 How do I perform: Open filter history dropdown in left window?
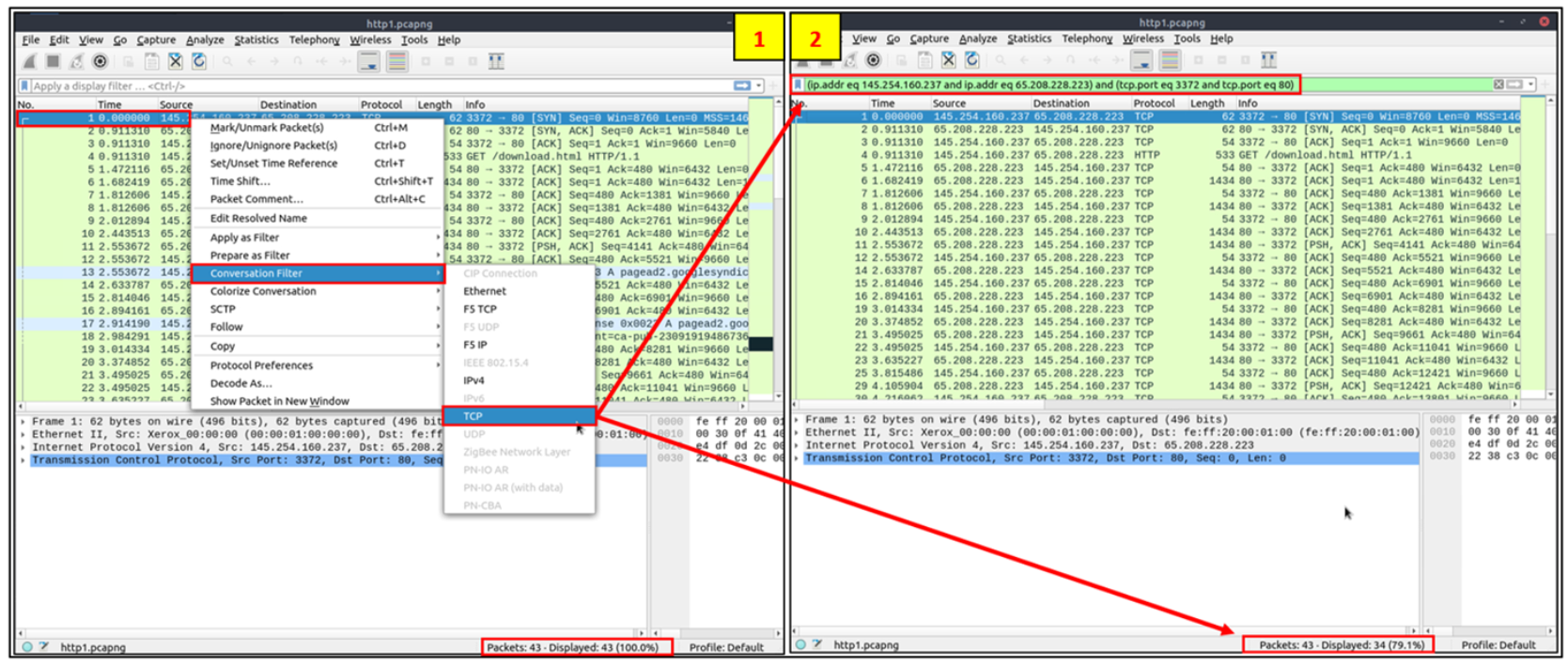(x=759, y=85)
